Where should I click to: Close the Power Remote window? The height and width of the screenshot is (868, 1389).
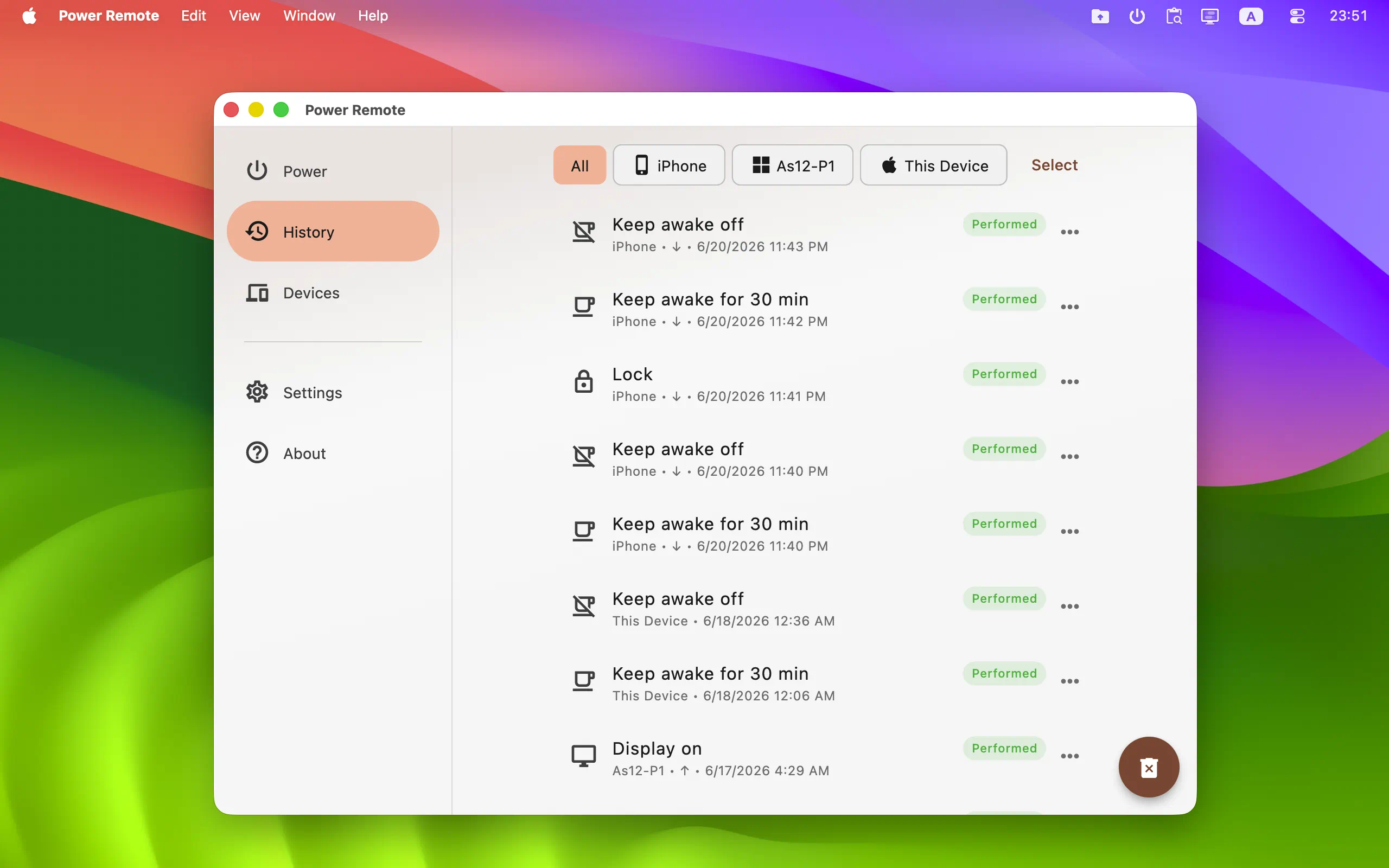pyautogui.click(x=231, y=110)
